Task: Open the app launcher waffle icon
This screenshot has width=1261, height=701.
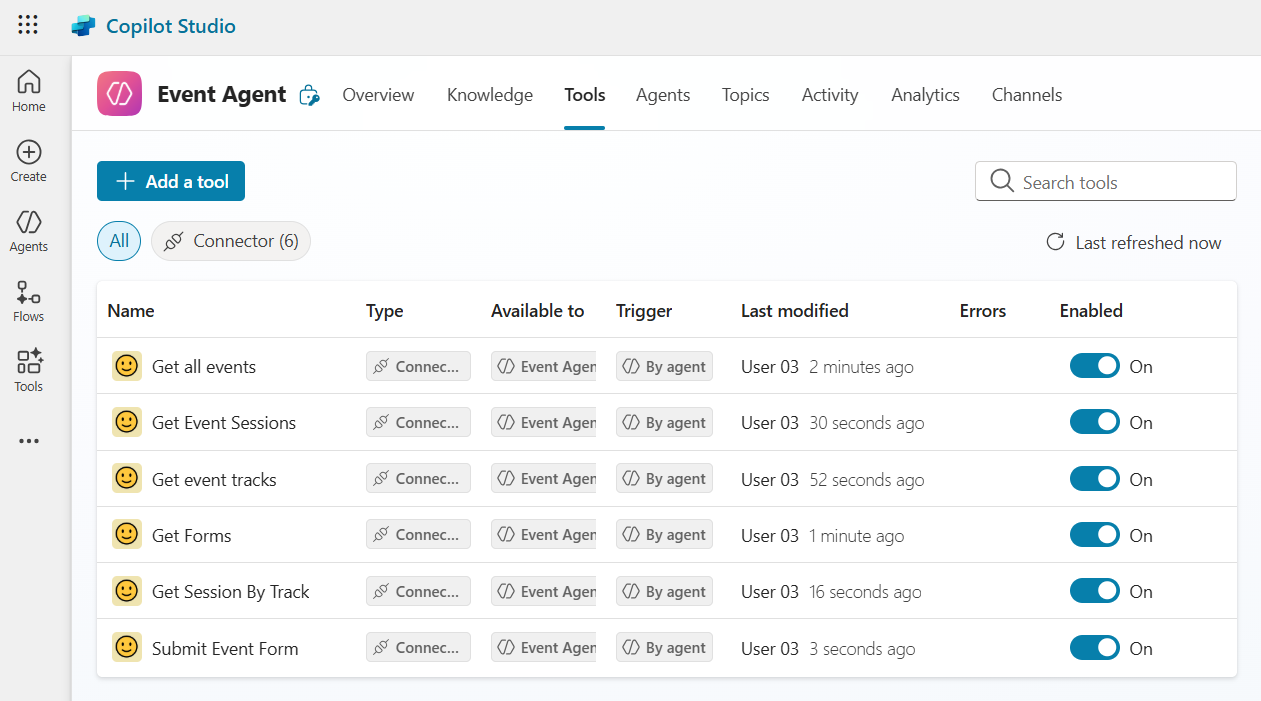Action: [x=27, y=25]
